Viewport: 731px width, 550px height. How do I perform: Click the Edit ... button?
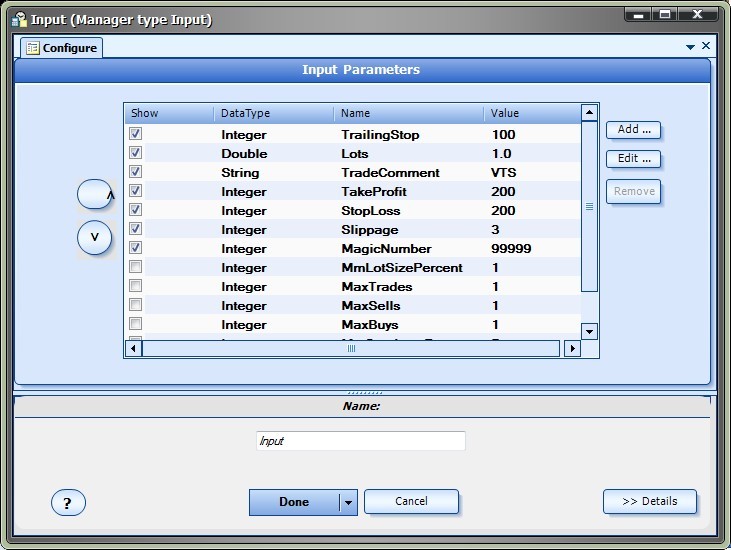click(x=634, y=158)
